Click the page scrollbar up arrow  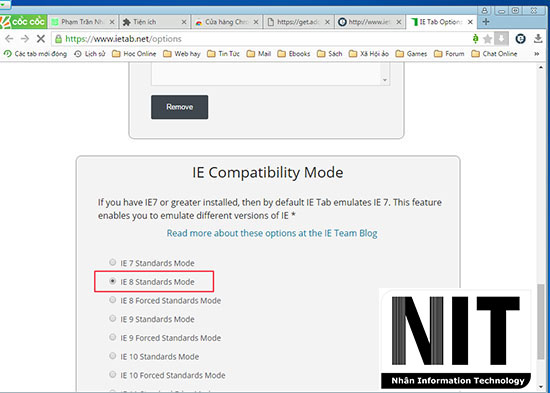point(541,67)
